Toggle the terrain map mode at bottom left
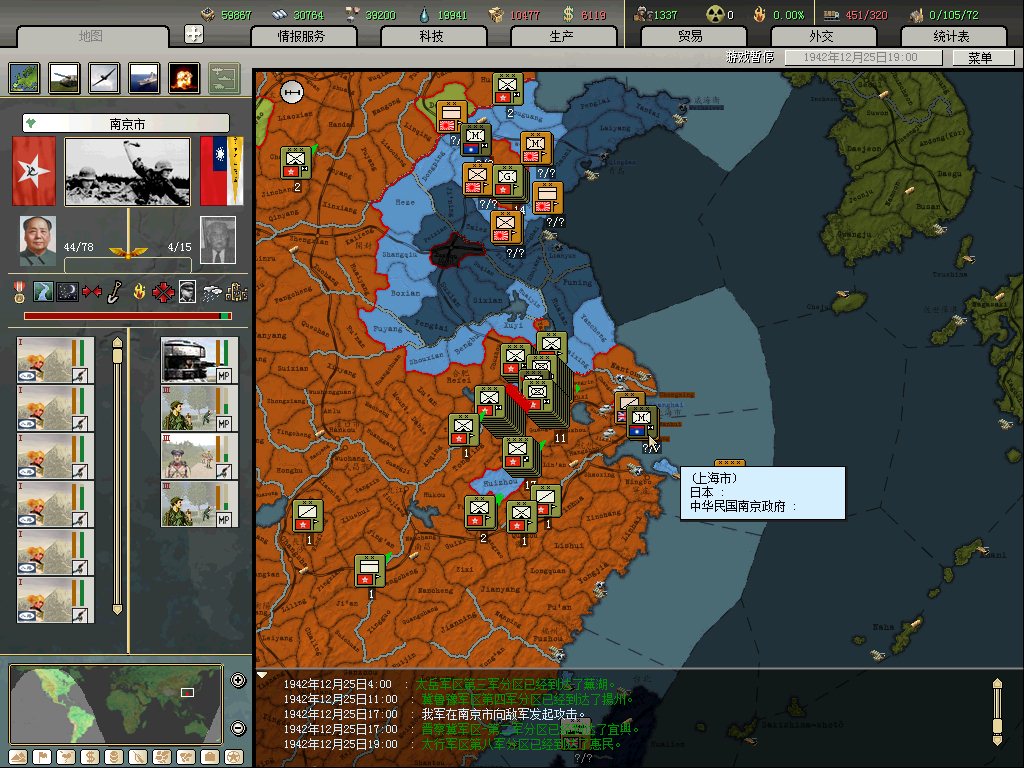This screenshot has width=1024, height=768. [x=19, y=756]
